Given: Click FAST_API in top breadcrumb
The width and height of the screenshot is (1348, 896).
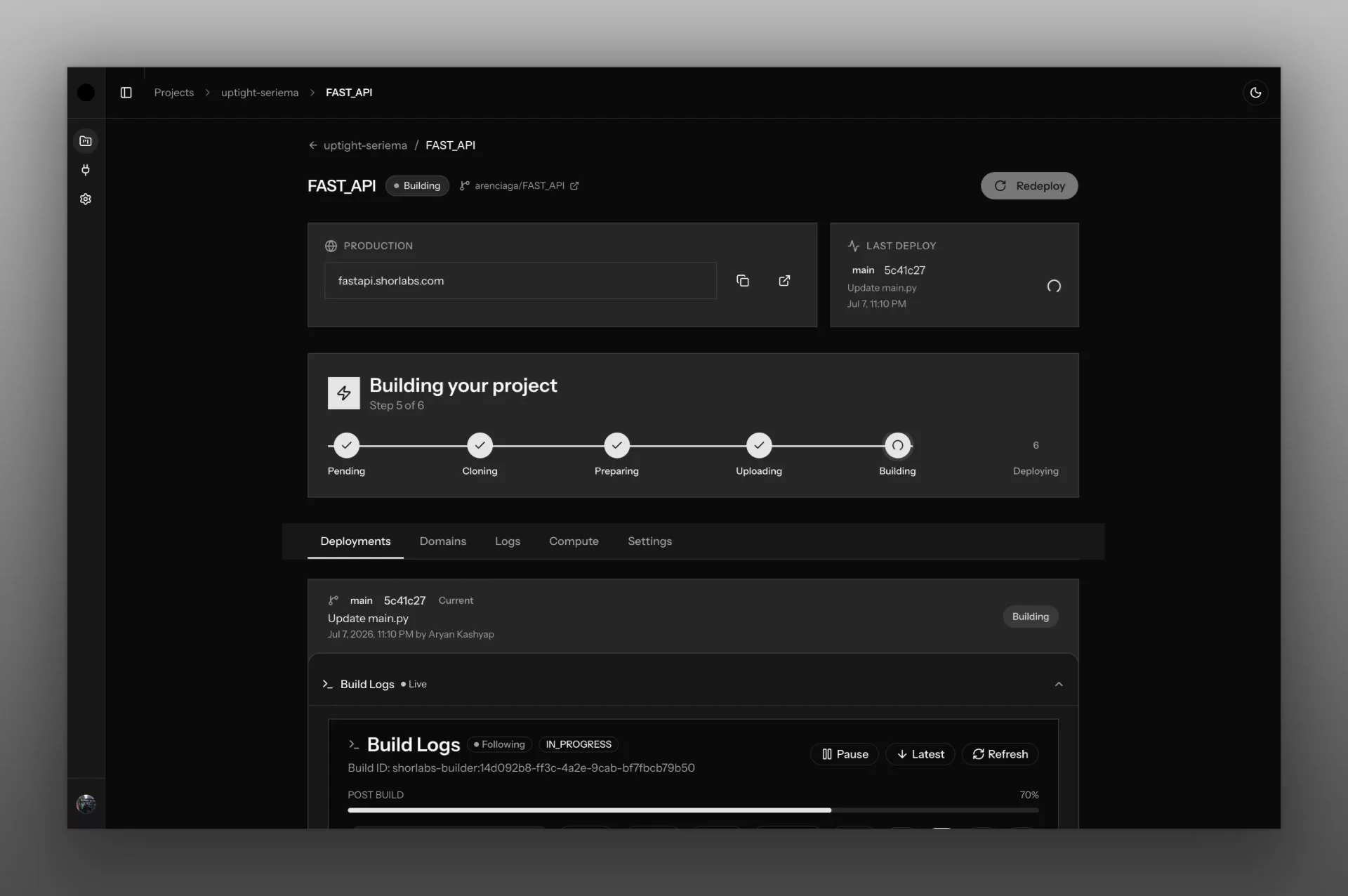Looking at the screenshot, I should pyautogui.click(x=349, y=93).
